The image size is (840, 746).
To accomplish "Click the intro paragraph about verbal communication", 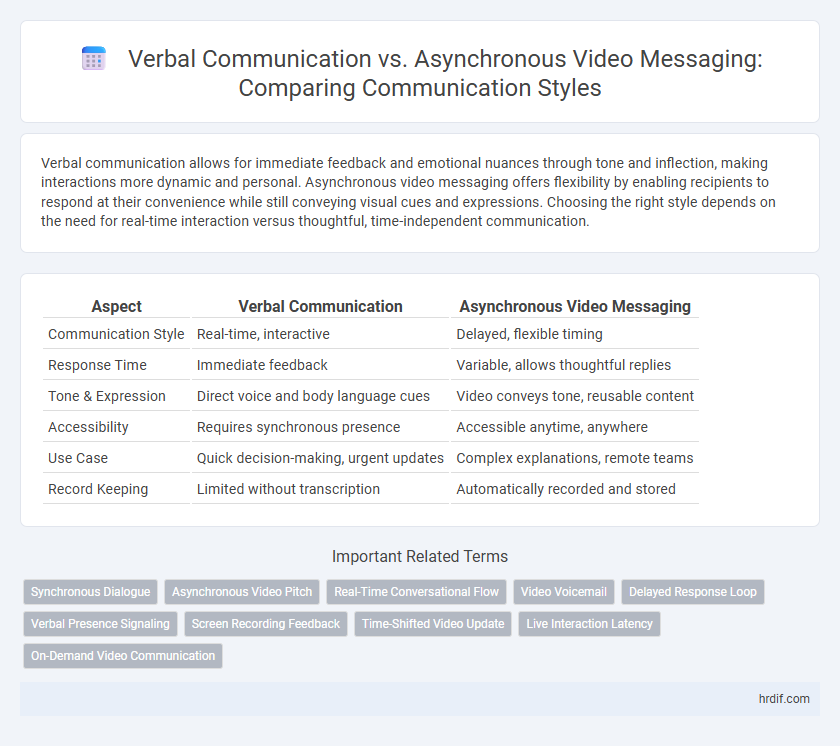I will (408, 192).
